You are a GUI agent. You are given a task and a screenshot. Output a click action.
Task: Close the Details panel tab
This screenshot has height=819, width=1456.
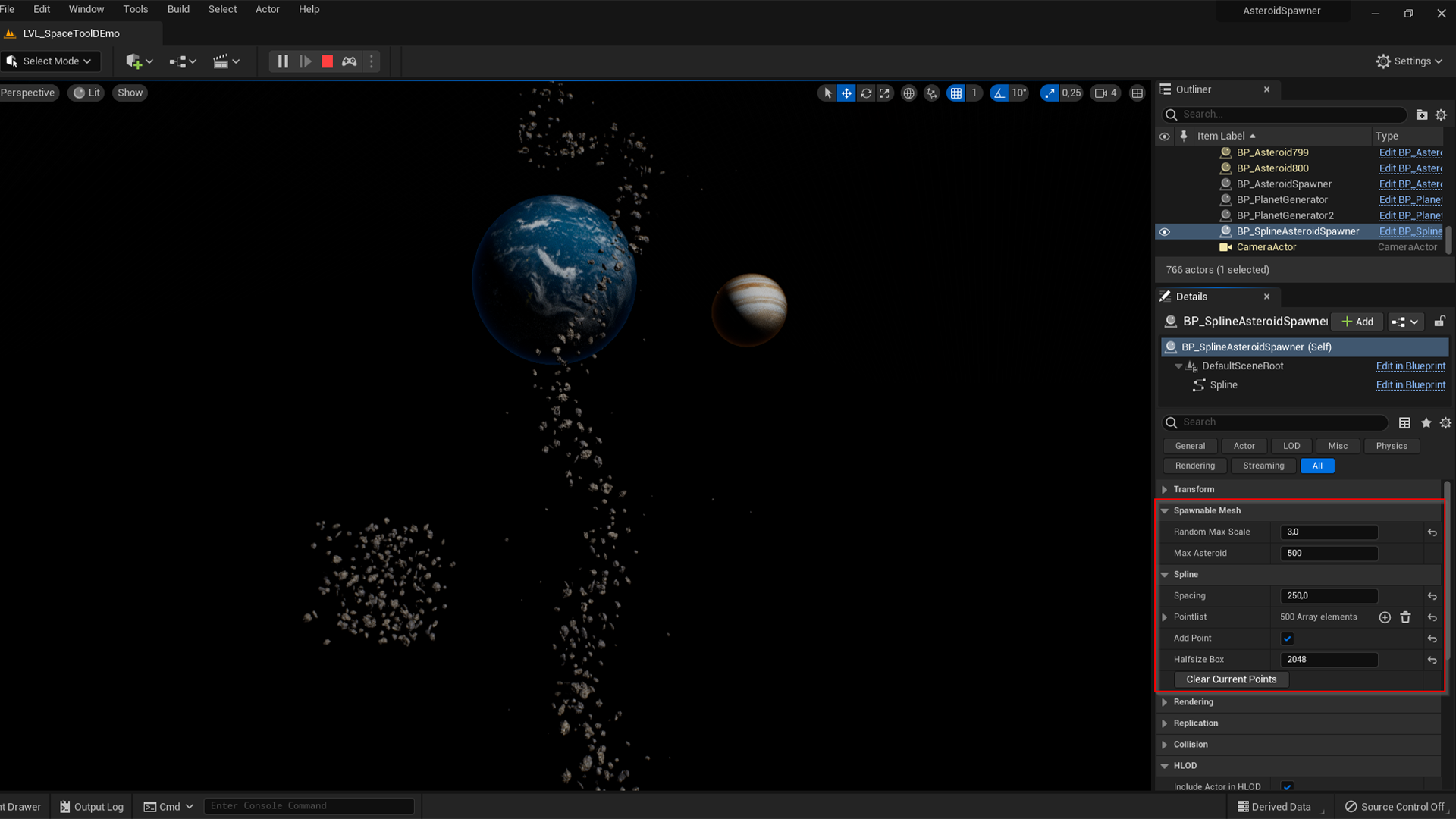coord(1266,297)
